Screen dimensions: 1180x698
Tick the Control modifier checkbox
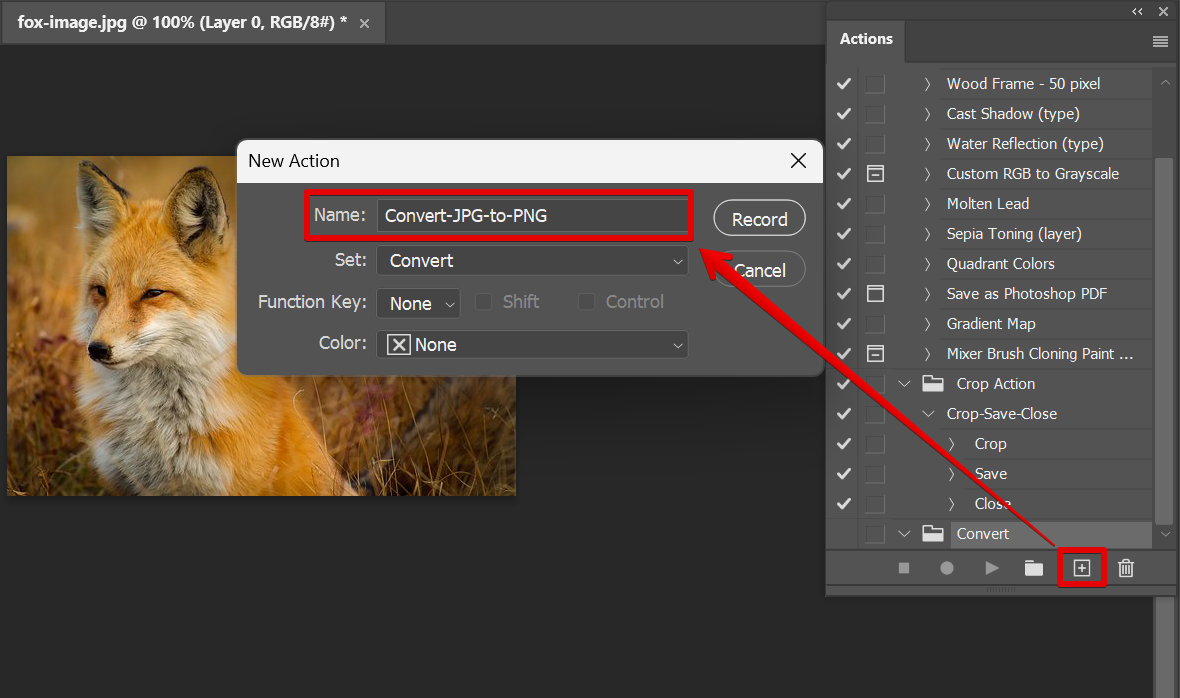coord(586,302)
